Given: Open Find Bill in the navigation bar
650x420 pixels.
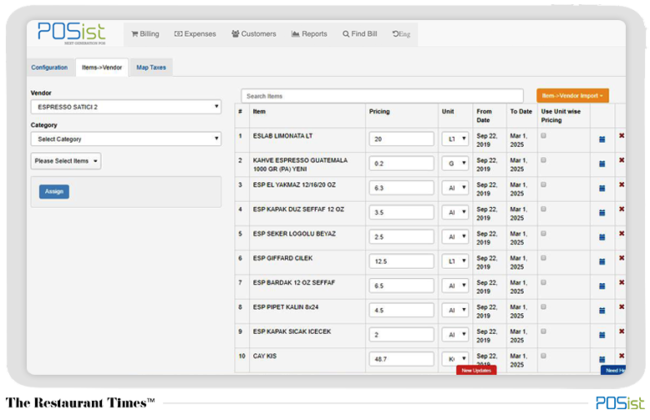Looking at the screenshot, I should coord(360,34).
